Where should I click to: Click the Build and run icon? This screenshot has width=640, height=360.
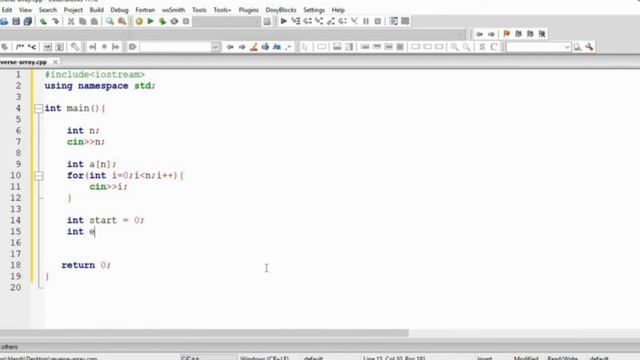[162, 21]
